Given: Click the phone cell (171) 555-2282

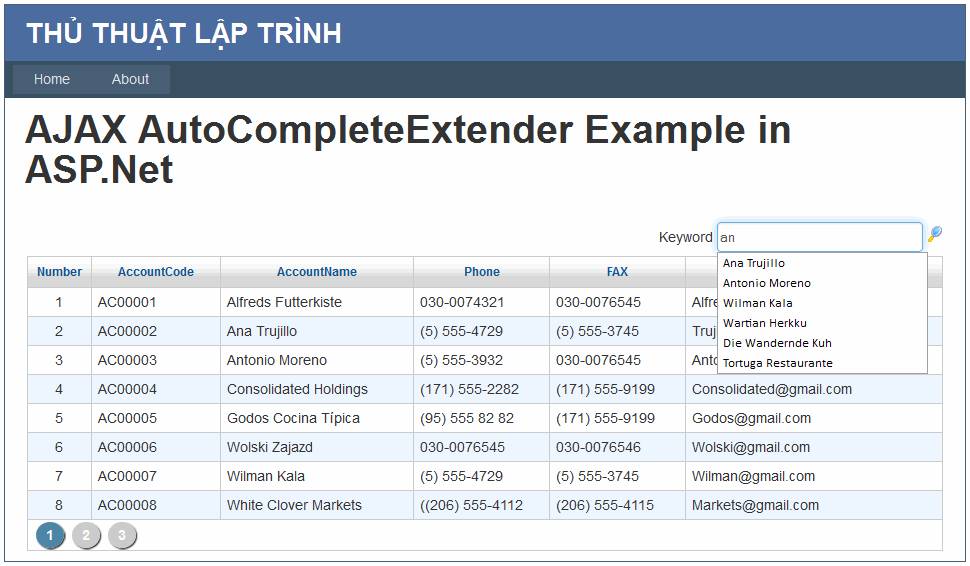Looking at the screenshot, I should (481, 389).
